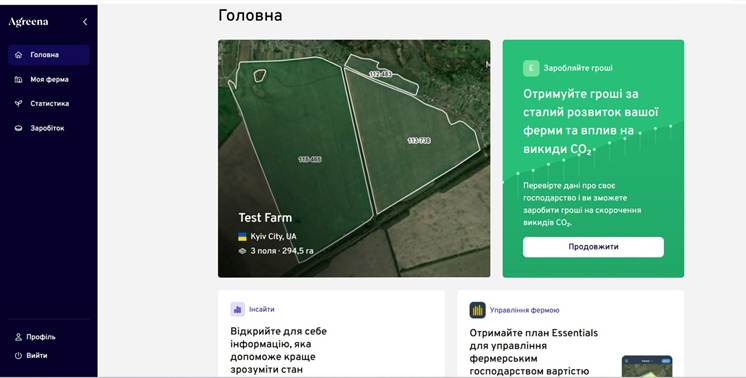Click the 3 поля · 294,5 га text
This screenshot has height=378, width=746.
pyautogui.click(x=282, y=251)
